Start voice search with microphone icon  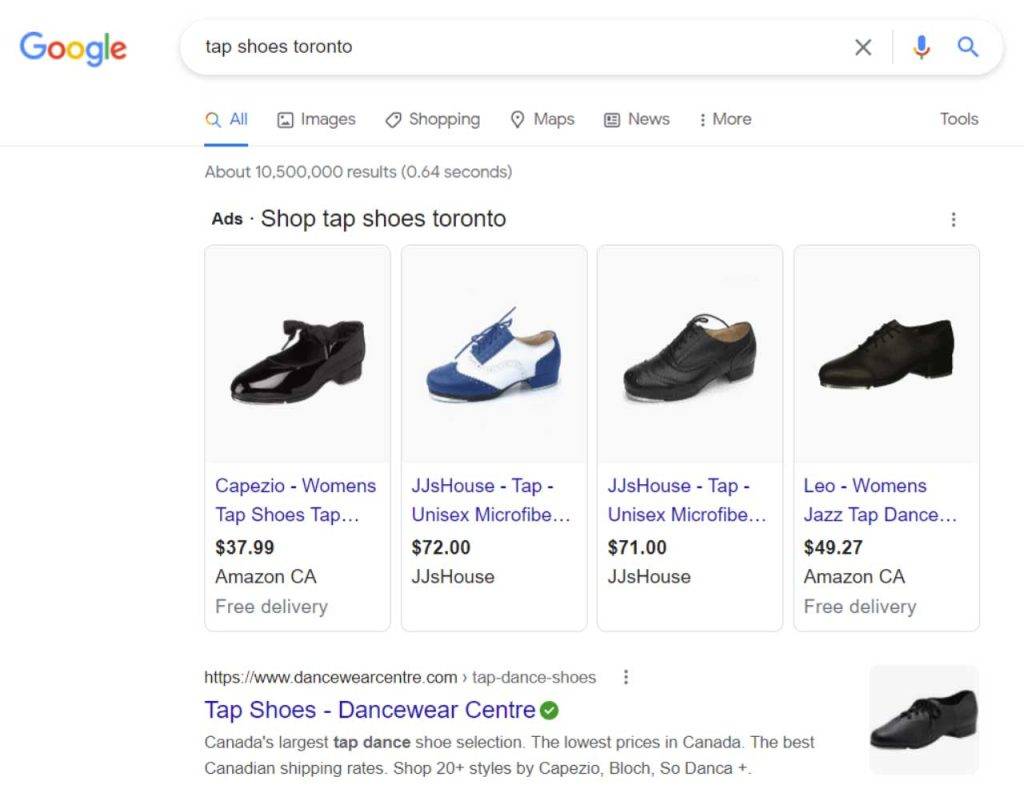point(921,47)
